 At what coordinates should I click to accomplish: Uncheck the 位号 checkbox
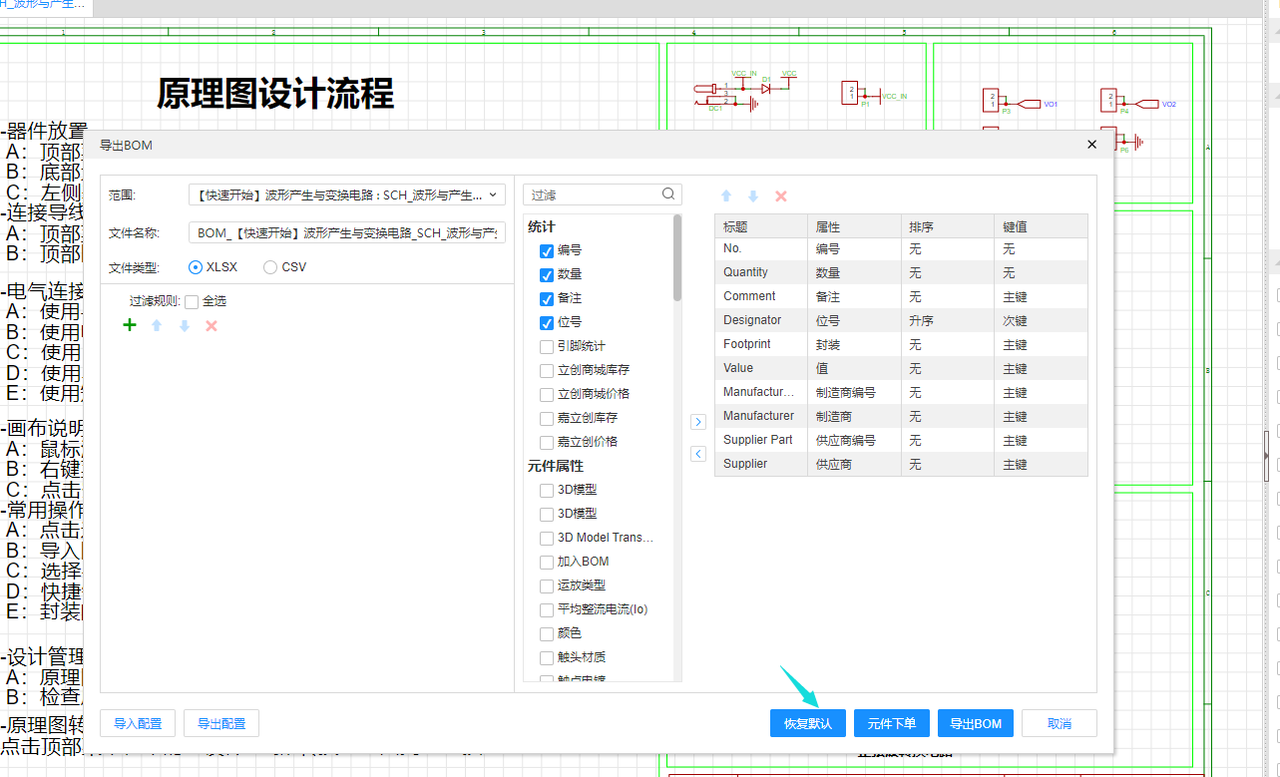(x=547, y=323)
